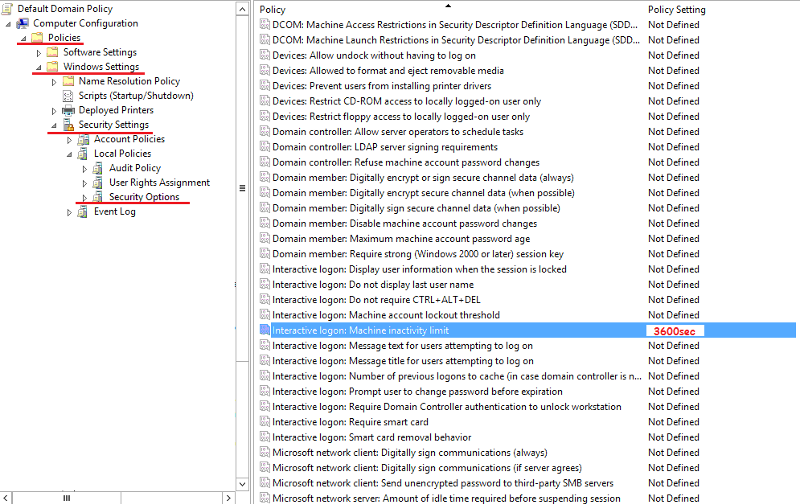The height and width of the screenshot is (504, 800).
Task: Expand the Name Resolution Policy node
Action: click(54, 82)
